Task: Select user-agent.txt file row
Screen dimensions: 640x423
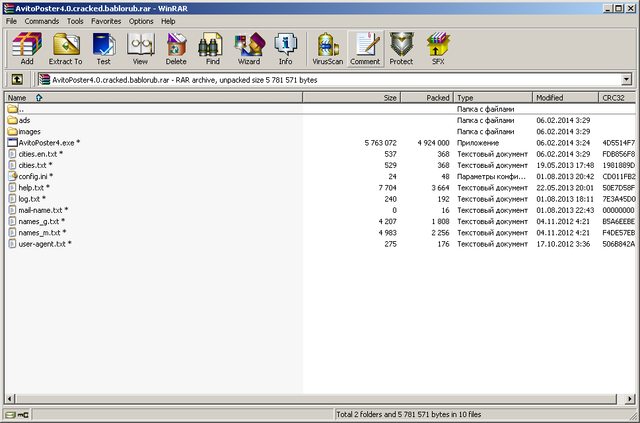Action: point(320,244)
